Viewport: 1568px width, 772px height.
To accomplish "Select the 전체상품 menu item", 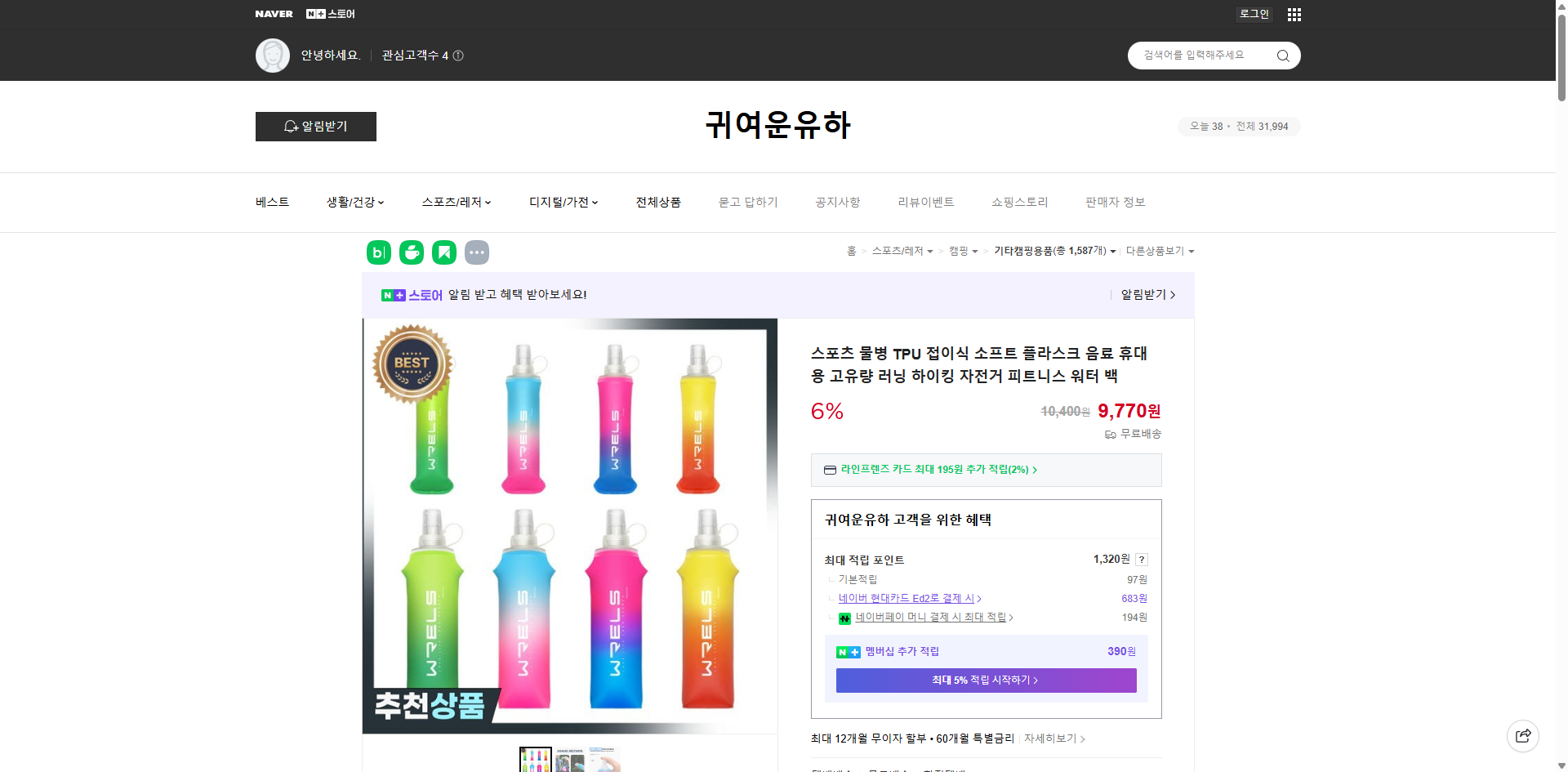I will 658,202.
